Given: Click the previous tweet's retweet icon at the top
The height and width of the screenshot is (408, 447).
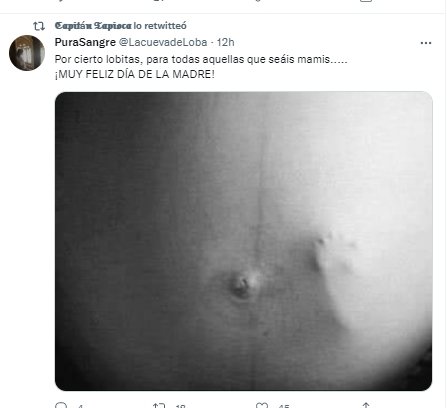Looking at the screenshot, I should click(159, 1).
